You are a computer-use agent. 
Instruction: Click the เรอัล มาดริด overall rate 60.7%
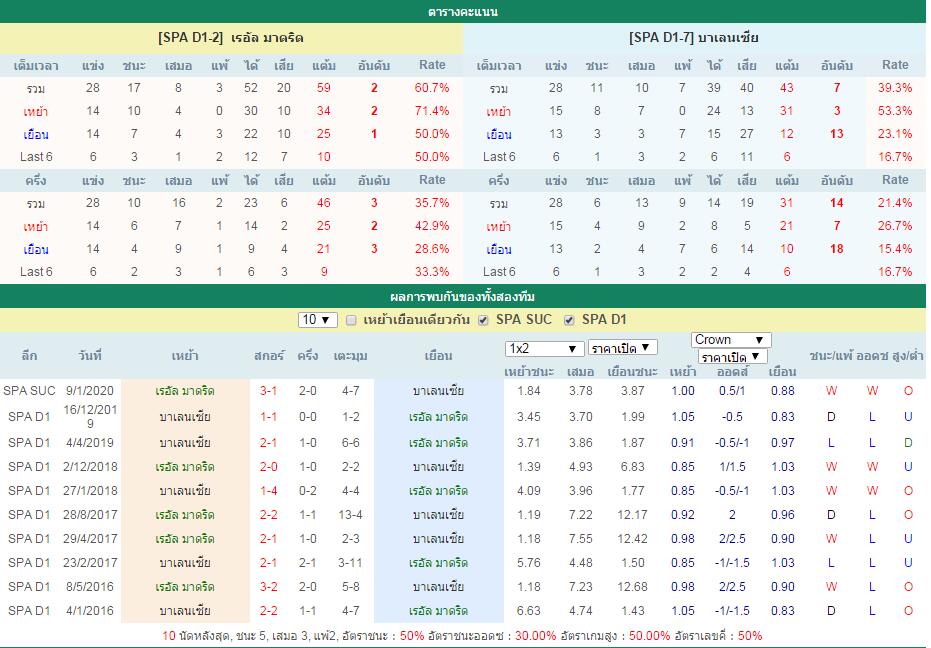(x=432, y=88)
